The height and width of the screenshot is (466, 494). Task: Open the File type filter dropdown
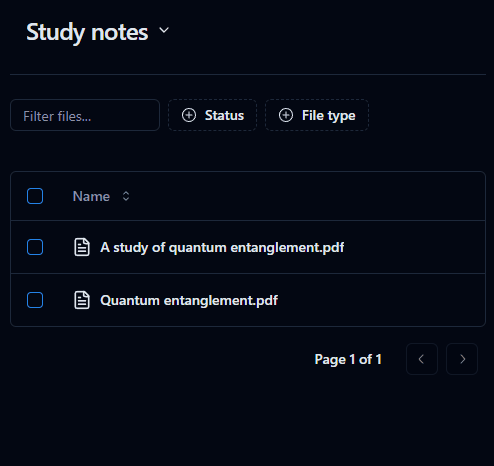(x=317, y=115)
